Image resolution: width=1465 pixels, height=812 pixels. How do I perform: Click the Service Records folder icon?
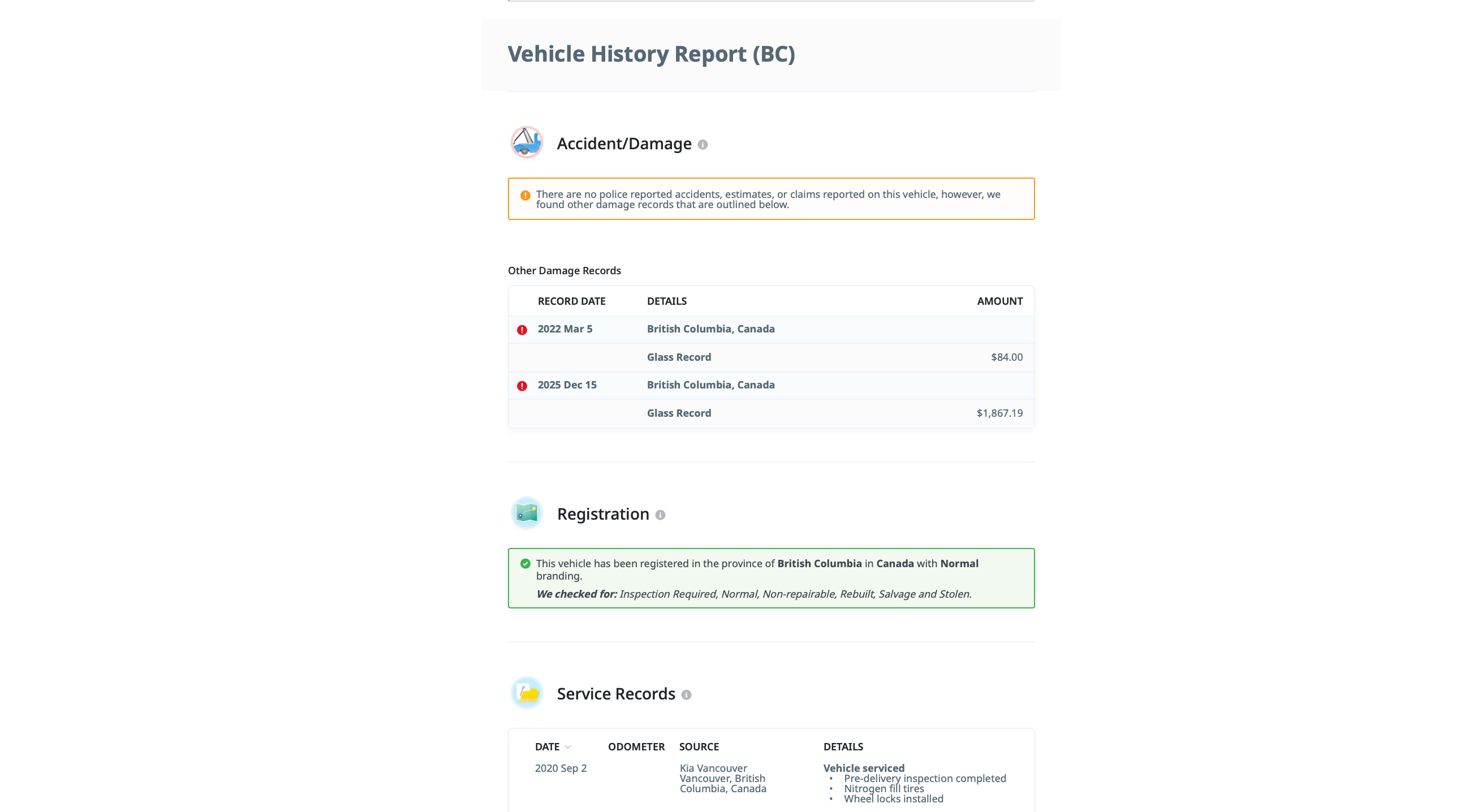point(526,693)
